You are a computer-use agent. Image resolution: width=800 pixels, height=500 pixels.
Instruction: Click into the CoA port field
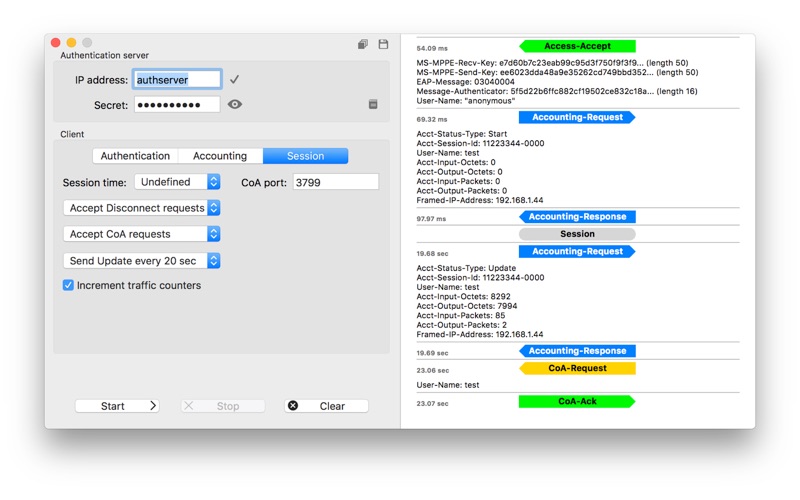point(335,182)
